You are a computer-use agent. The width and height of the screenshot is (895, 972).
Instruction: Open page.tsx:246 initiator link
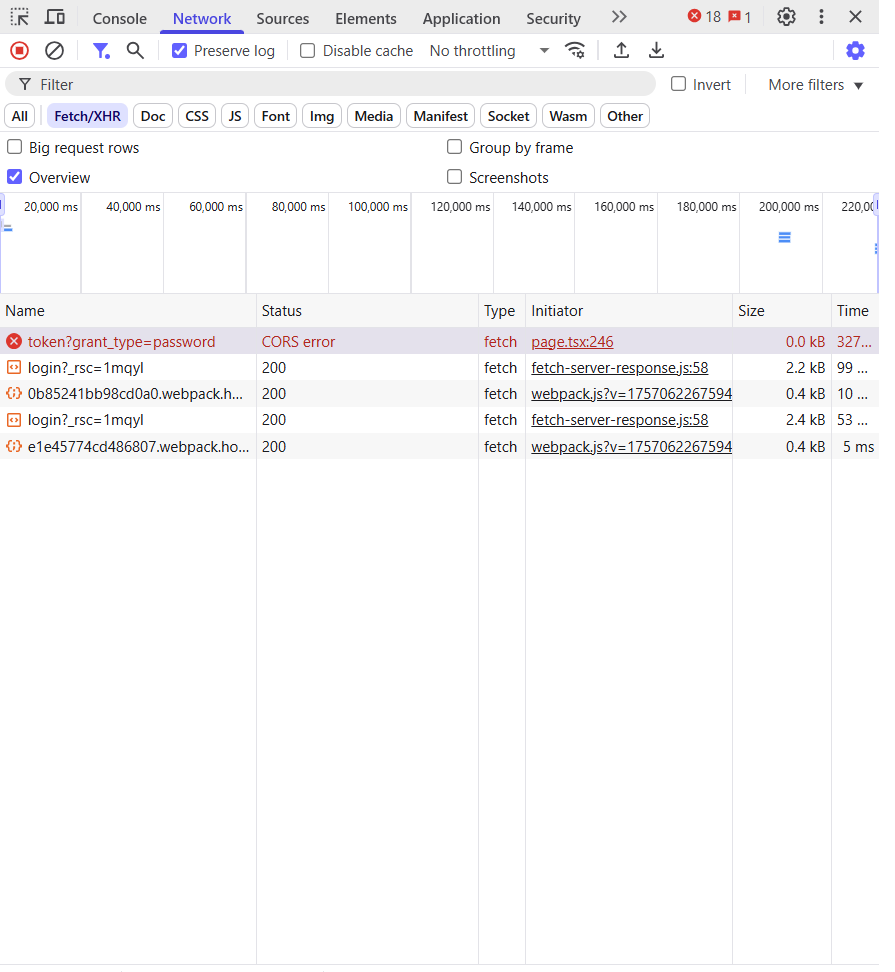[x=572, y=342]
